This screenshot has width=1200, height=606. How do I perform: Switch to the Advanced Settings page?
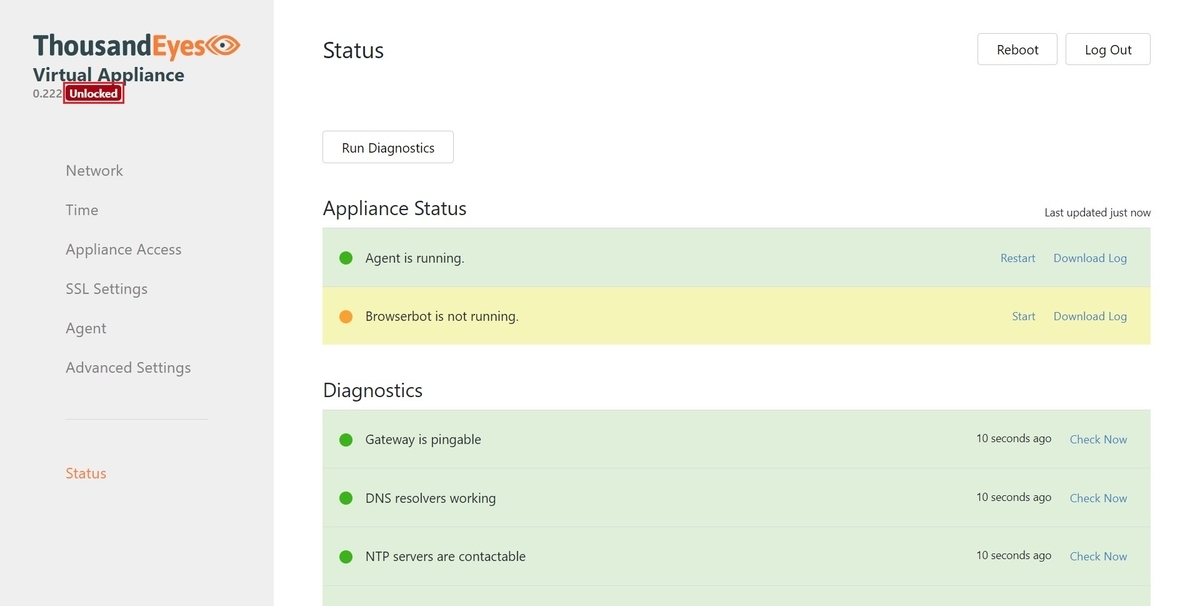[128, 367]
